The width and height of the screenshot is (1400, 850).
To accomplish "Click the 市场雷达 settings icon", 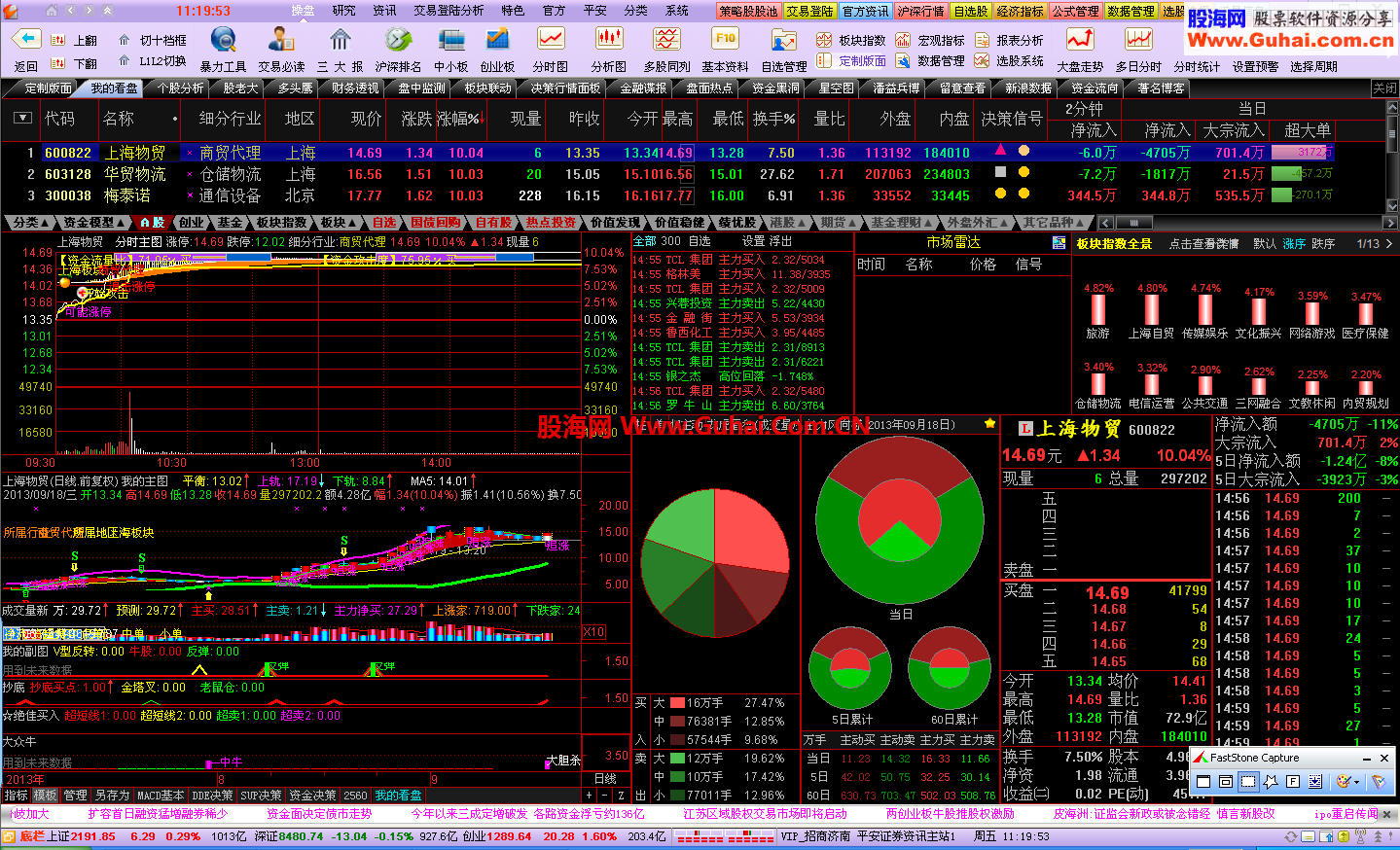I will (x=1059, y=242).
